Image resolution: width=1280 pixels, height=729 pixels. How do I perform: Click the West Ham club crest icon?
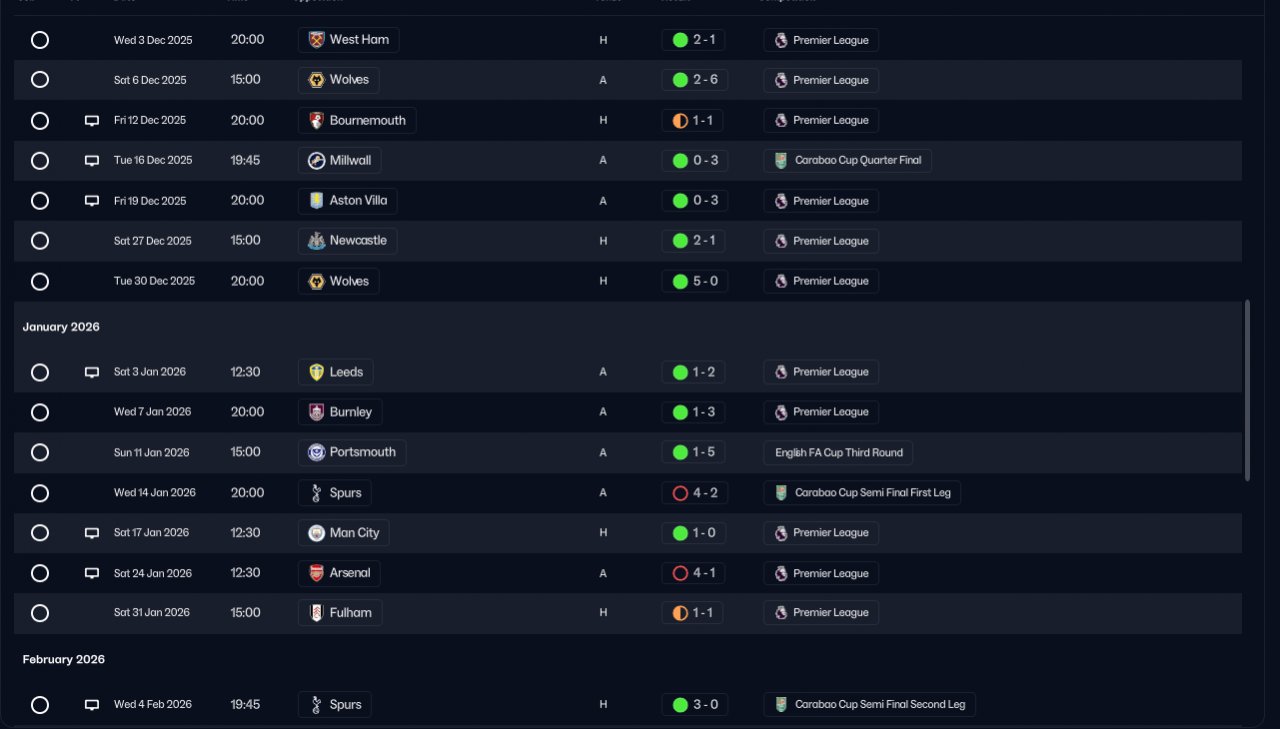tap(317, 40)
